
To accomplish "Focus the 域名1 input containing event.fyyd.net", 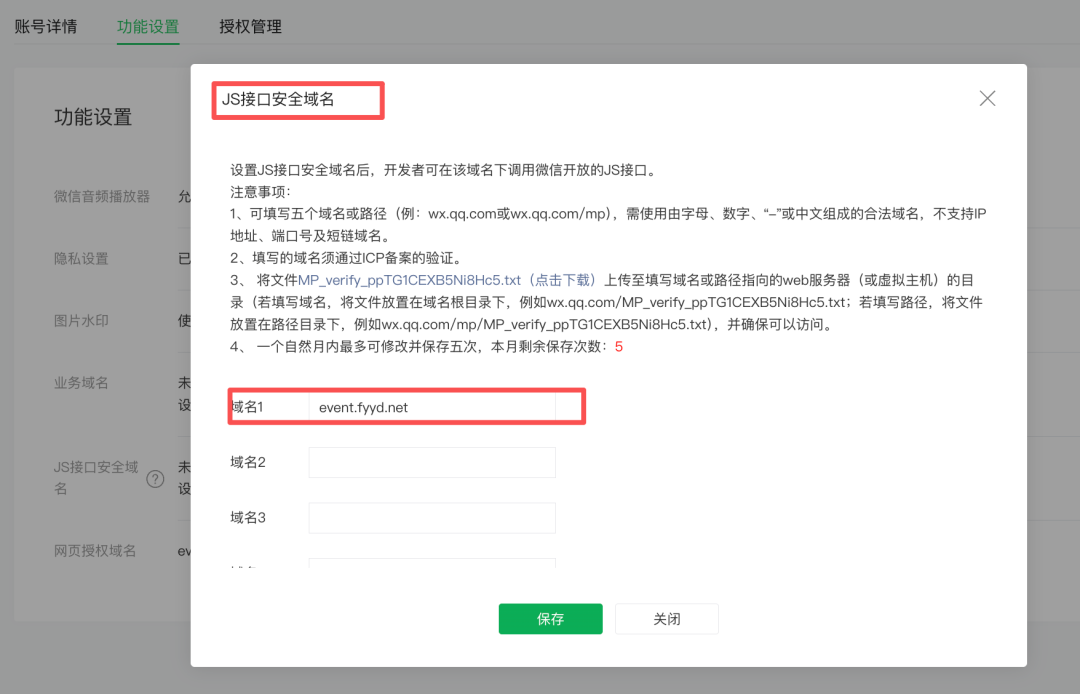I will tap(432, 407).
